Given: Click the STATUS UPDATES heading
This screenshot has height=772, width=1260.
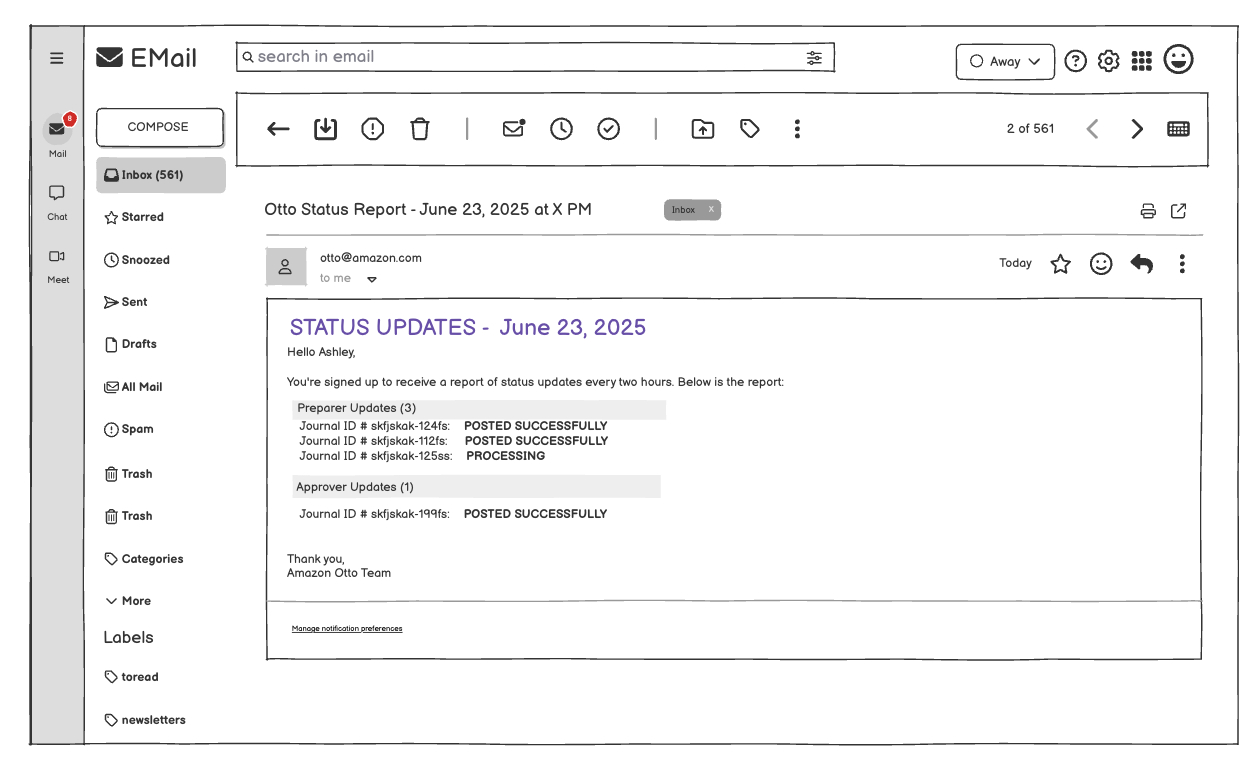Looking at the screenshot, I should coord(468,327).
